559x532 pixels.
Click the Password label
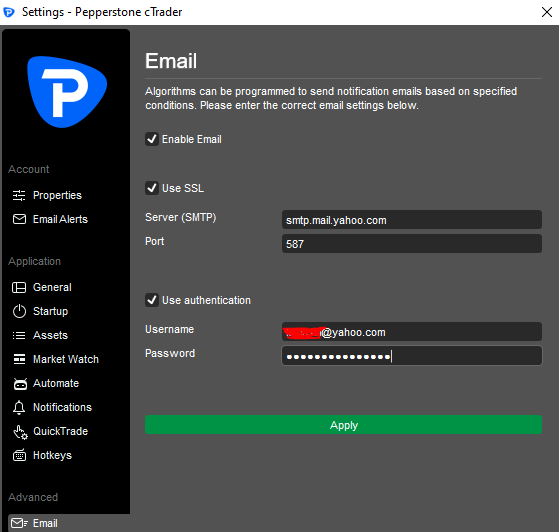coord(170,353)
